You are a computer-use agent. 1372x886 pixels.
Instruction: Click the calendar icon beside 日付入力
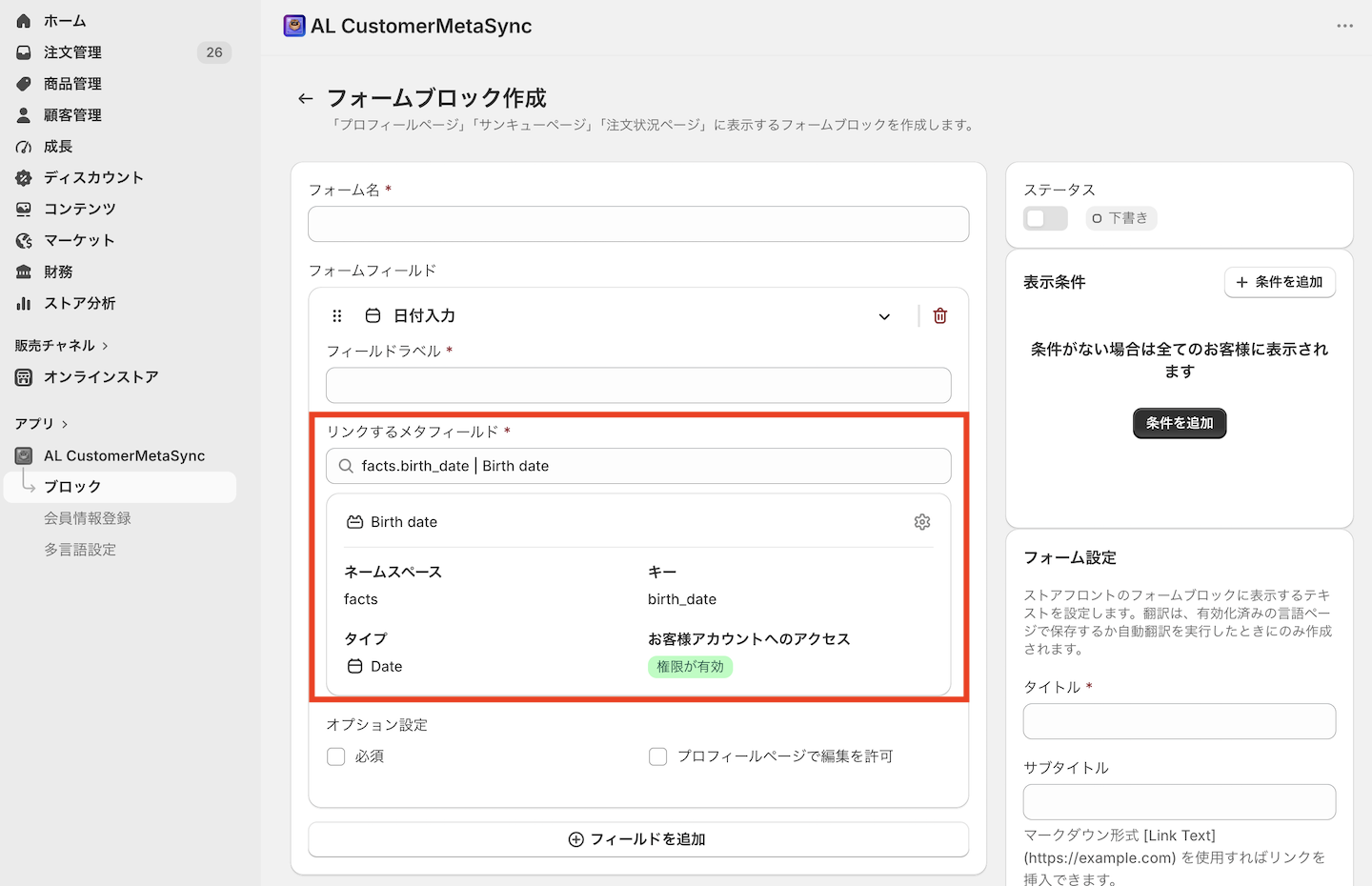(373, 316)
